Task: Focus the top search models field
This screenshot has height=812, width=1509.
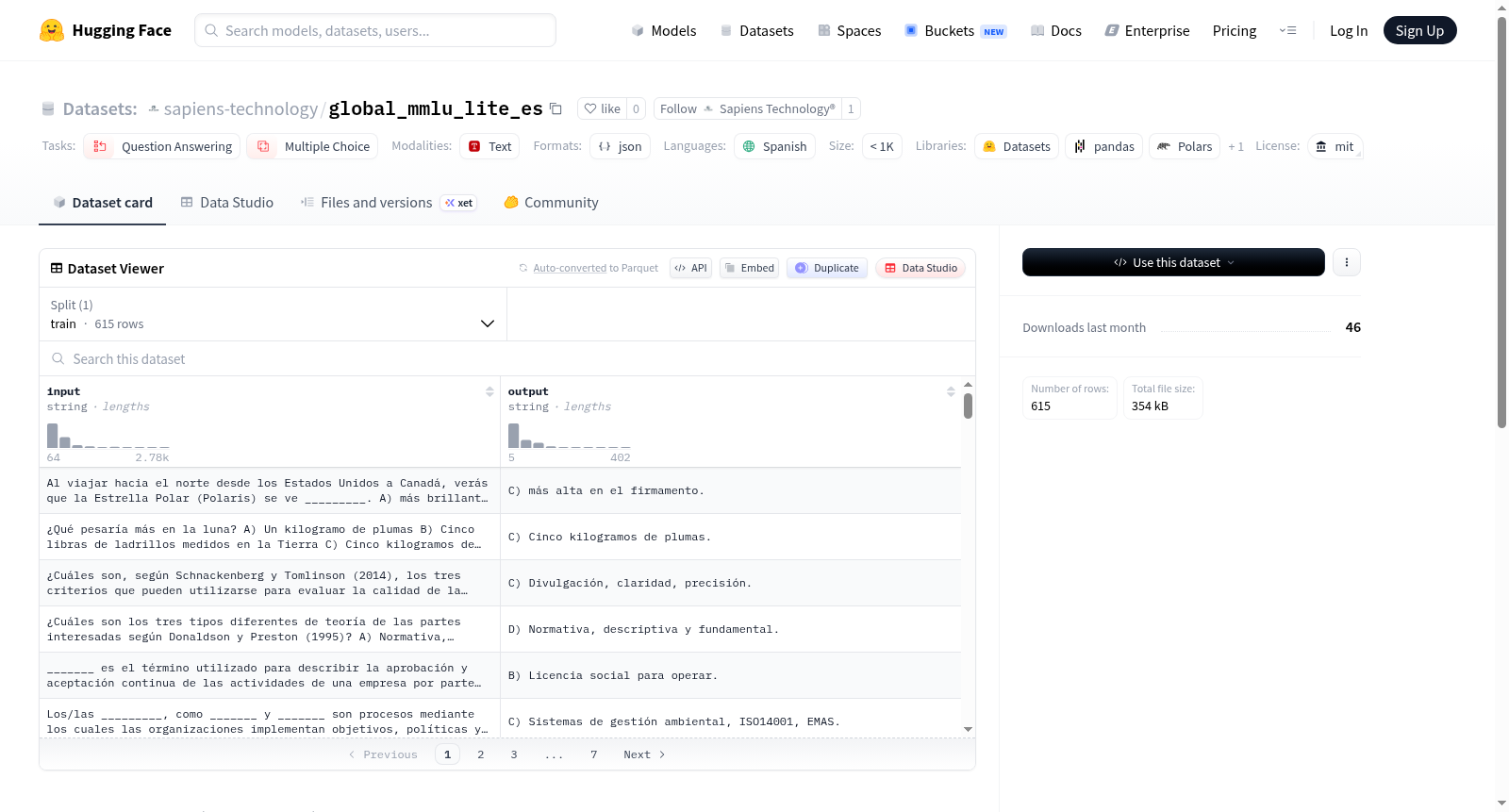Action: click(x=375, y=30)
